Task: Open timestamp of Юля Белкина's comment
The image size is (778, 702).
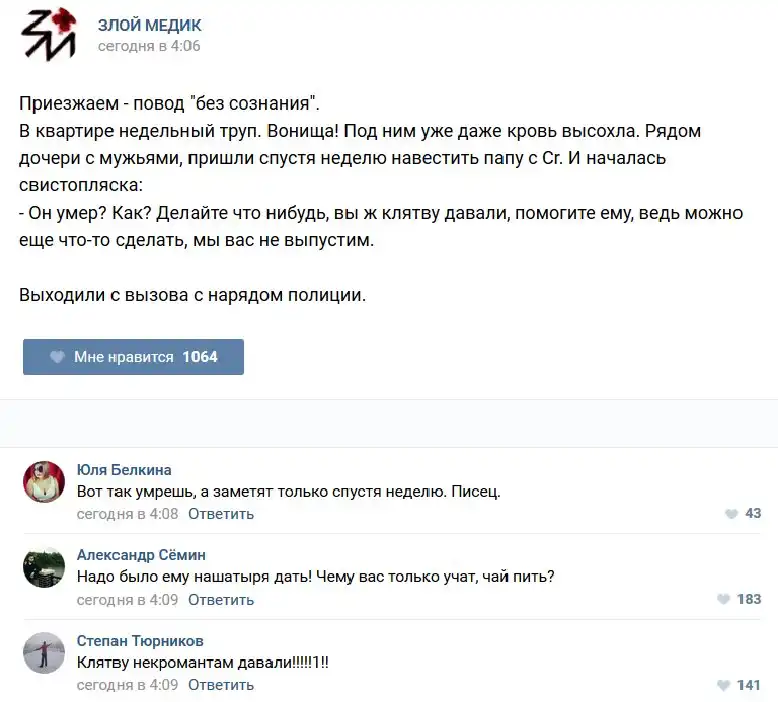Action: pos(127,514)
